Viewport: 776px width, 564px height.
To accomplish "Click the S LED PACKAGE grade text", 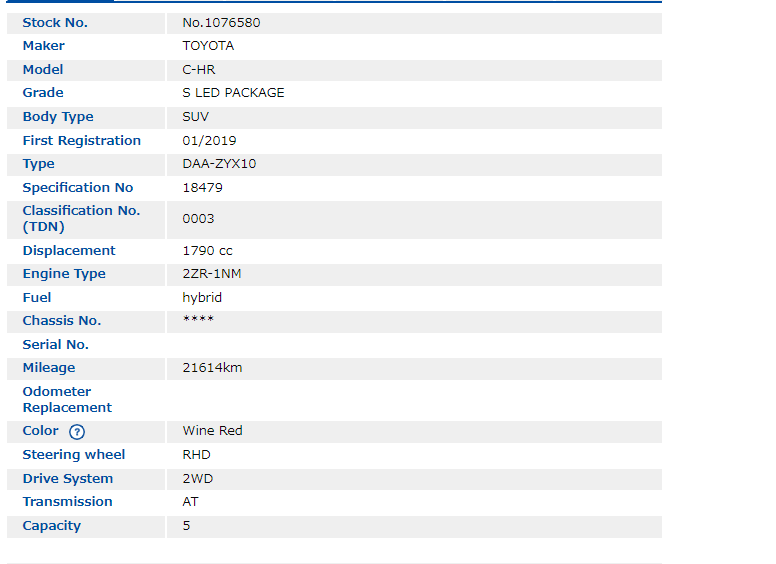I will [233, 93].
